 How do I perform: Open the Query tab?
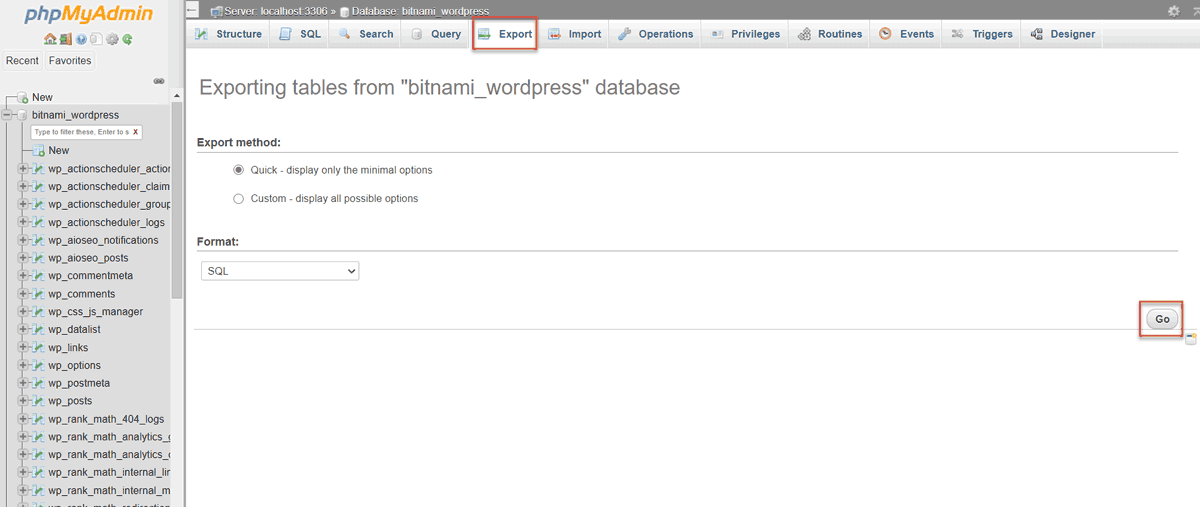[436, 34]
